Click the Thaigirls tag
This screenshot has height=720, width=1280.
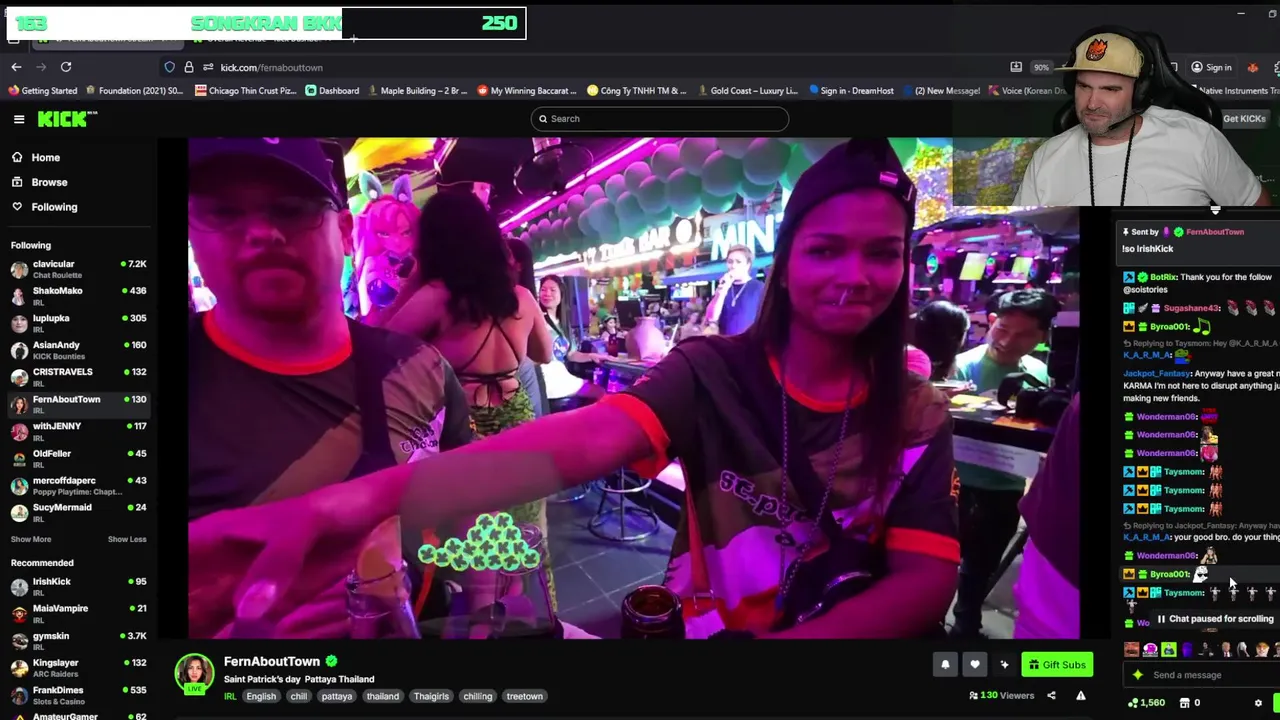click(x=431, y=696)
